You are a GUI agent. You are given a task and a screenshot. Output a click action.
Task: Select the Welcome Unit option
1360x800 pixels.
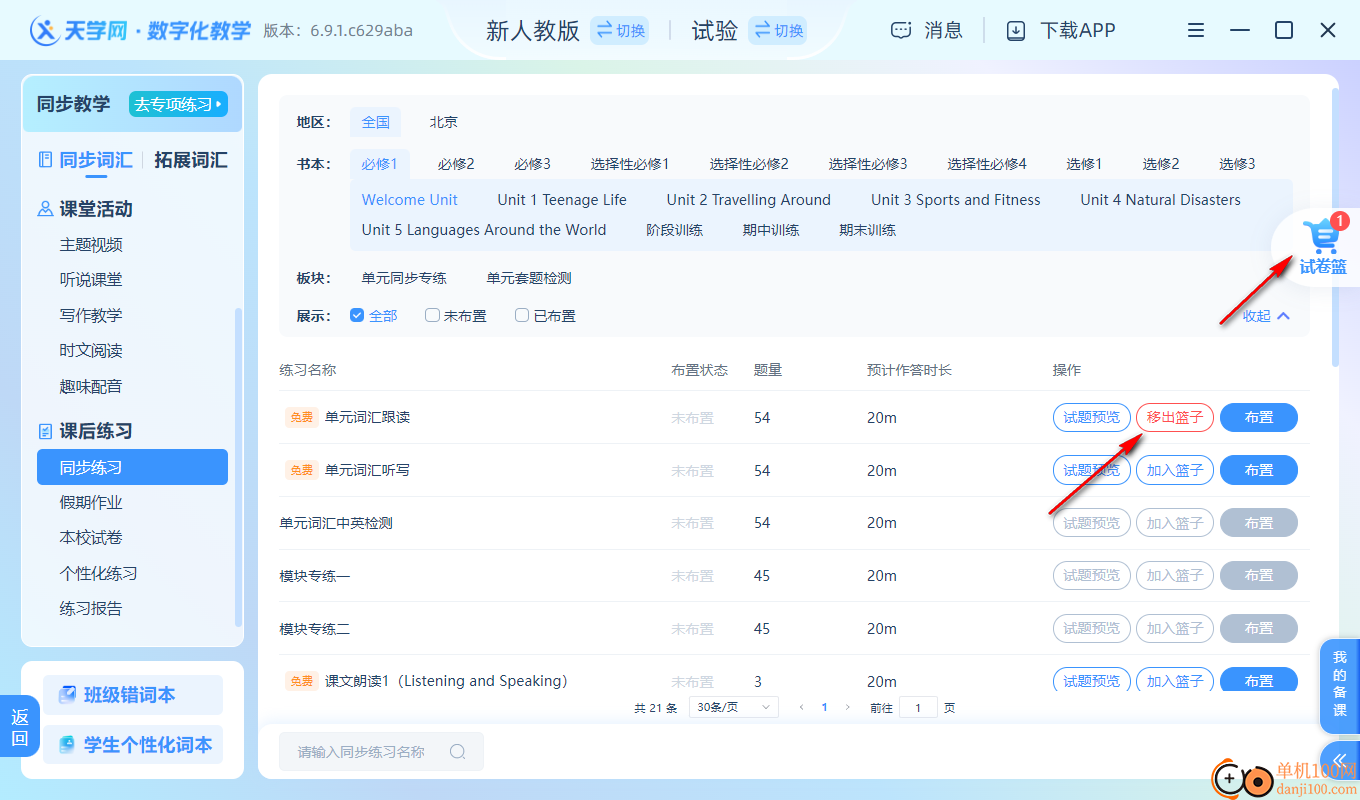coord(410,200)
